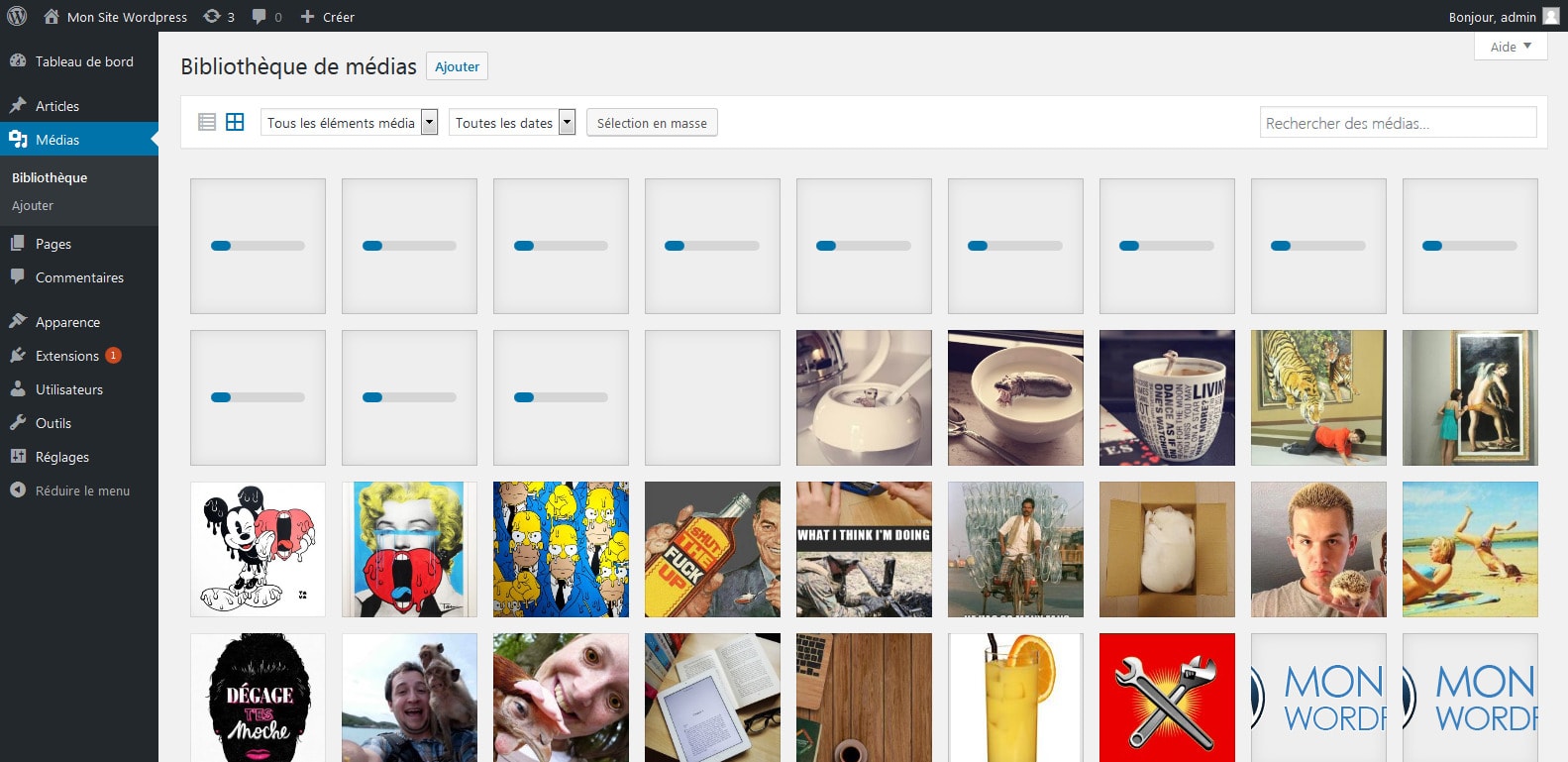Click the Apparence brush icon

18,321
